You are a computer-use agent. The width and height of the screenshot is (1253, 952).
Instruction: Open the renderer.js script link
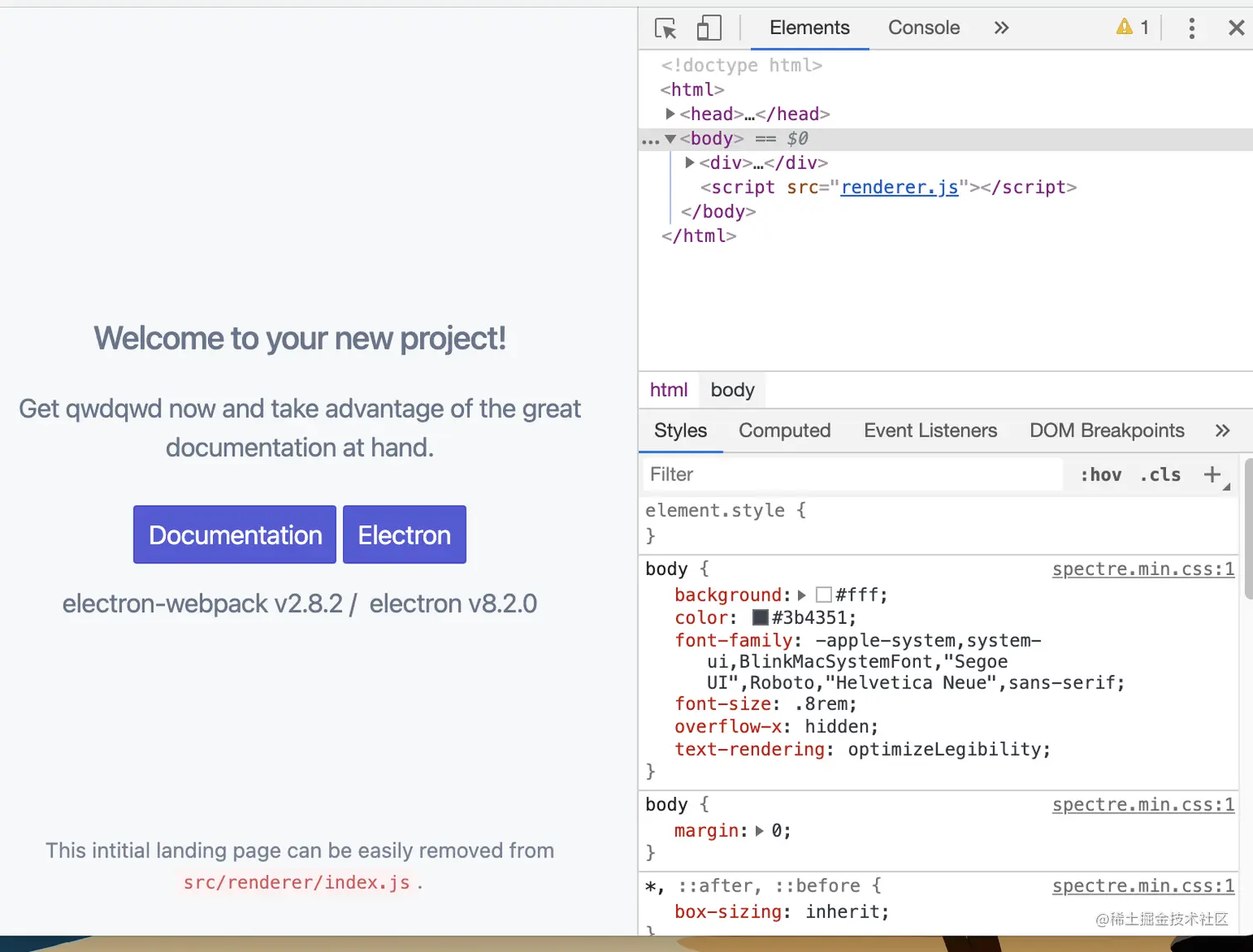point(899,187)
